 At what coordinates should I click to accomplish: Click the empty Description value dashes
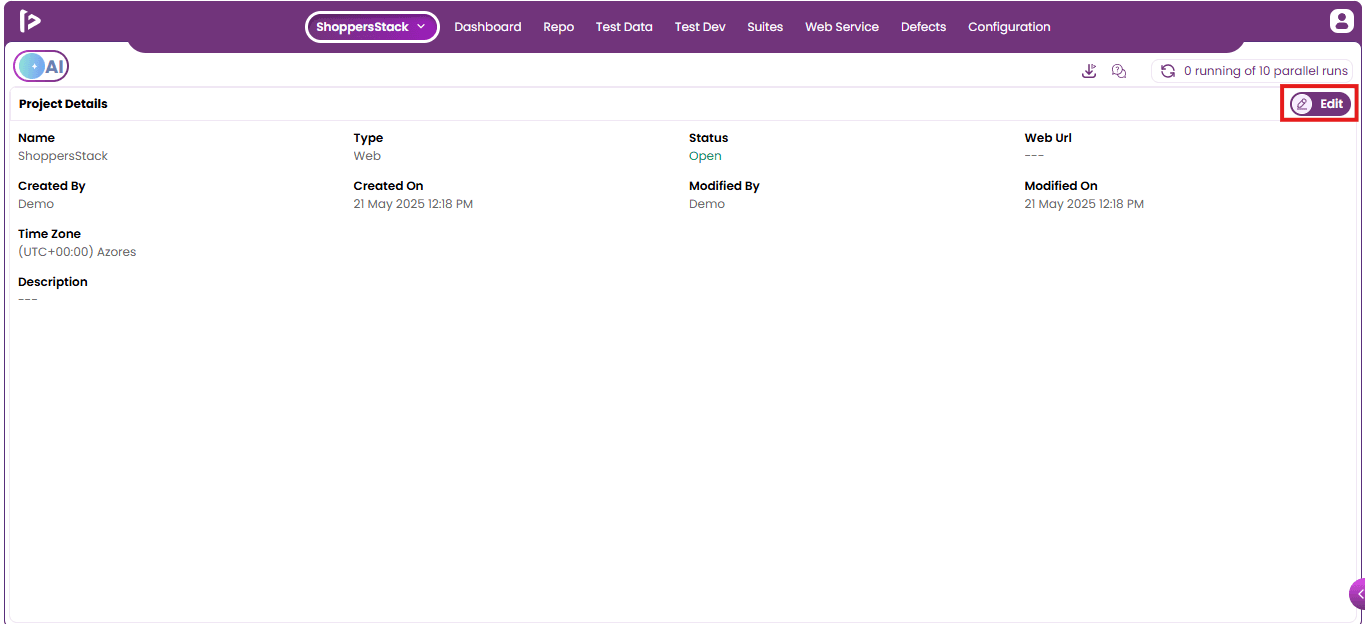point(28,300)
